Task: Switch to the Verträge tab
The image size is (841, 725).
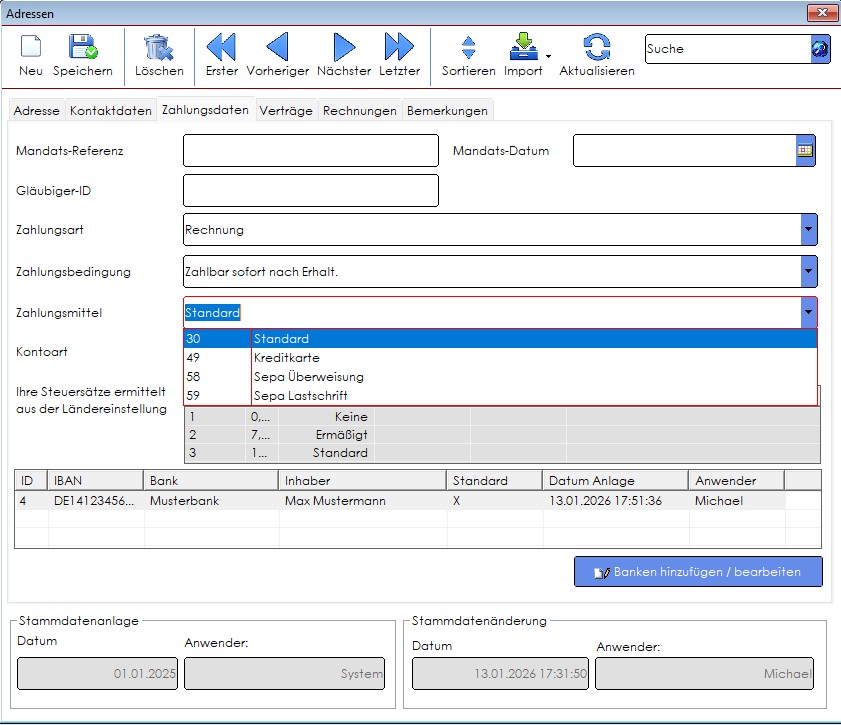Action: pyautogui.click(x=286, y=111)
